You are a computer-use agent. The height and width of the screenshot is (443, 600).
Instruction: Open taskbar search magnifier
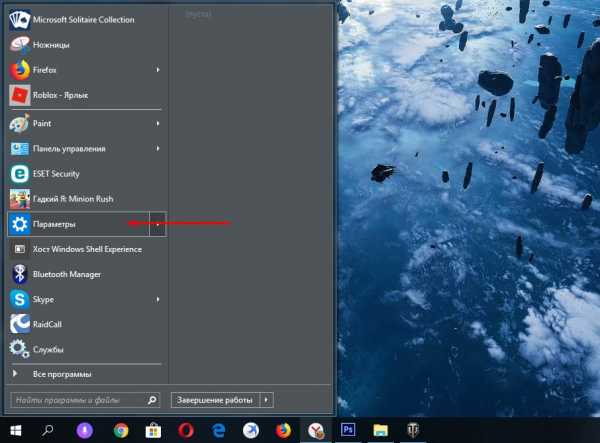click(48, 431)
